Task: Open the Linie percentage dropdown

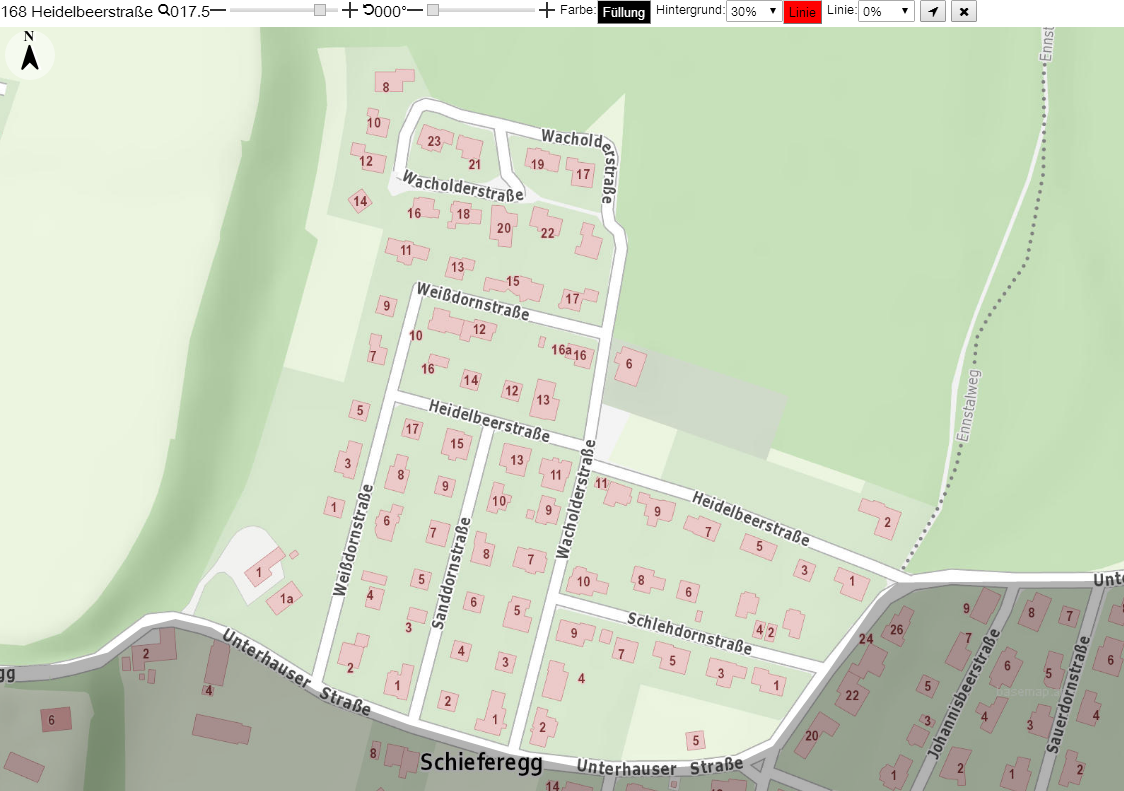Action: click(886, 11)
